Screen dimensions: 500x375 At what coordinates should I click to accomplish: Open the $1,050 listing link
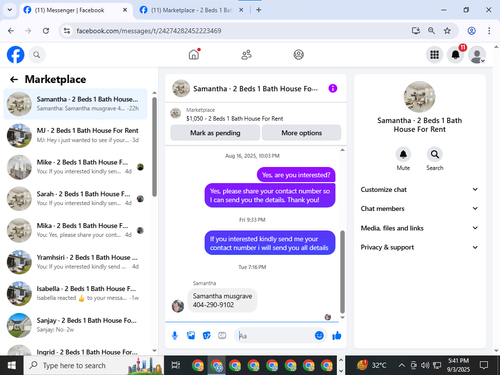[x=234, y=119]
